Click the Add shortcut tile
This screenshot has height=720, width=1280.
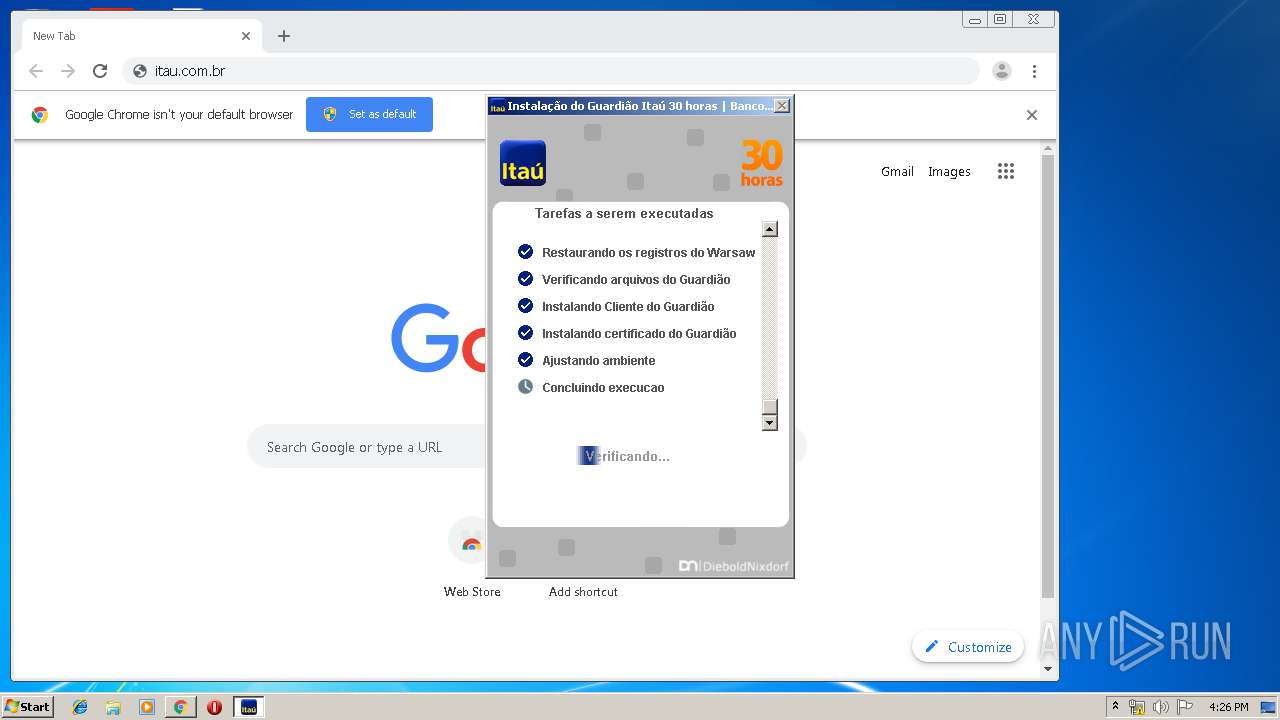[583, 591]
